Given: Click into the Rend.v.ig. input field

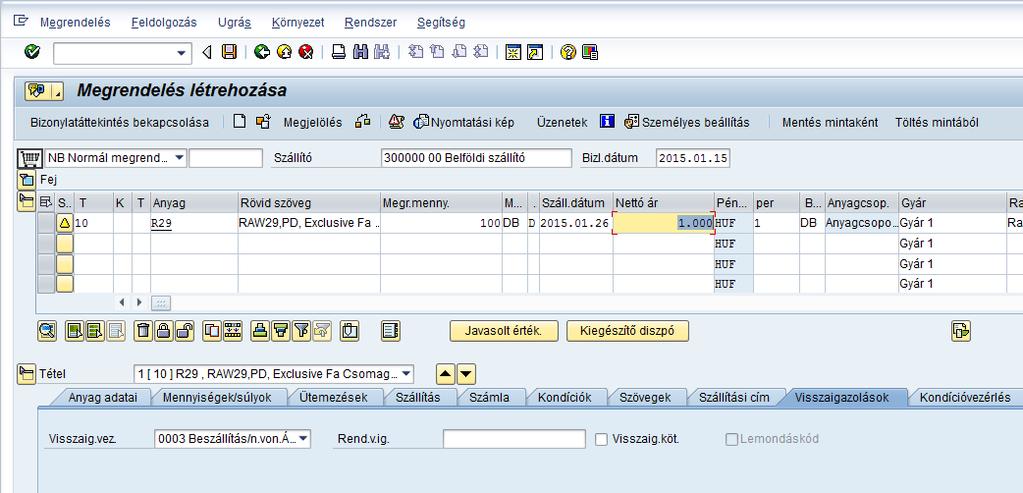Looking at the screenshot, I should click(514, 439).
